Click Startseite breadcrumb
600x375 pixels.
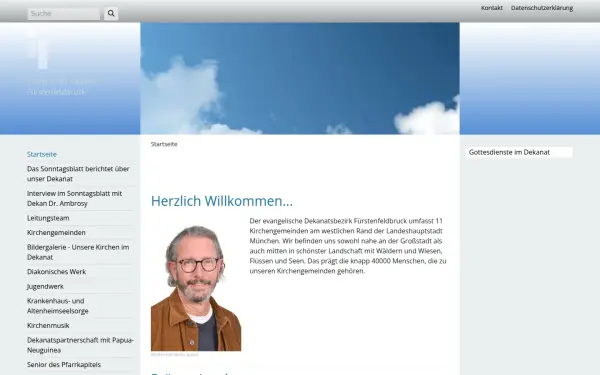(x=164, y=144)
